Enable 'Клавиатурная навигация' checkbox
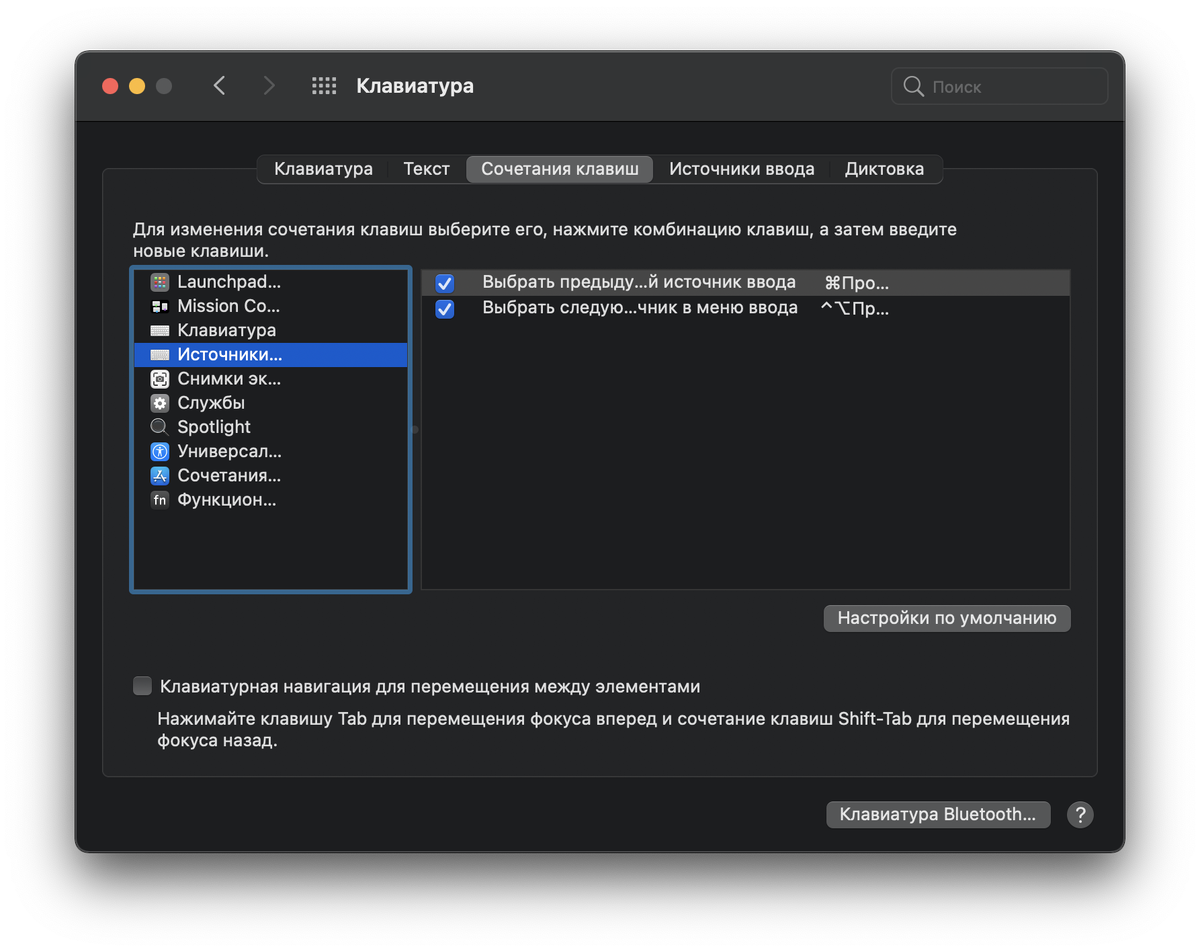The height and width of the screenshot is (952, 1200). (x=143, y=686)
